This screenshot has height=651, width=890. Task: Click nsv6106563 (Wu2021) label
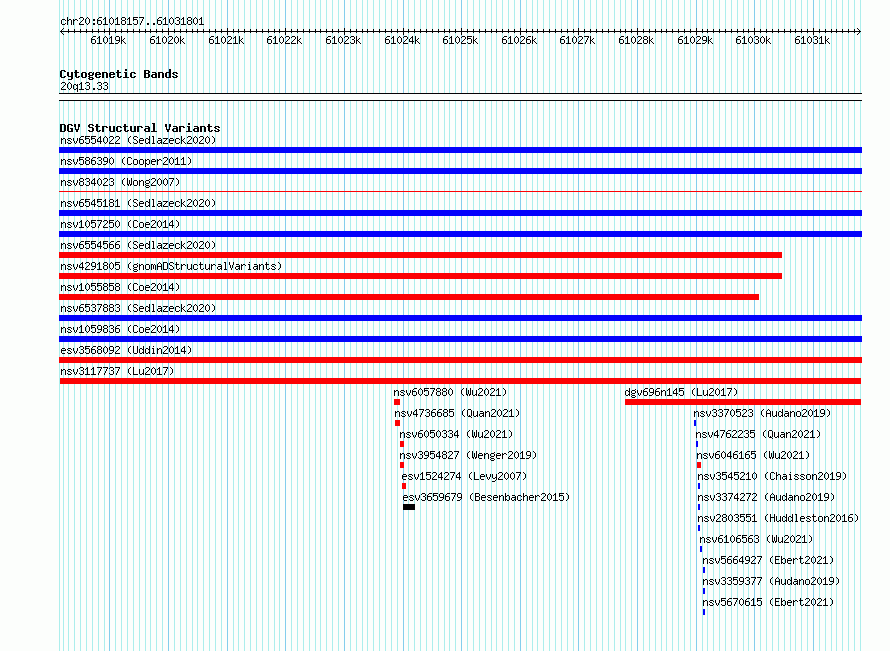(x=756, y=539)
